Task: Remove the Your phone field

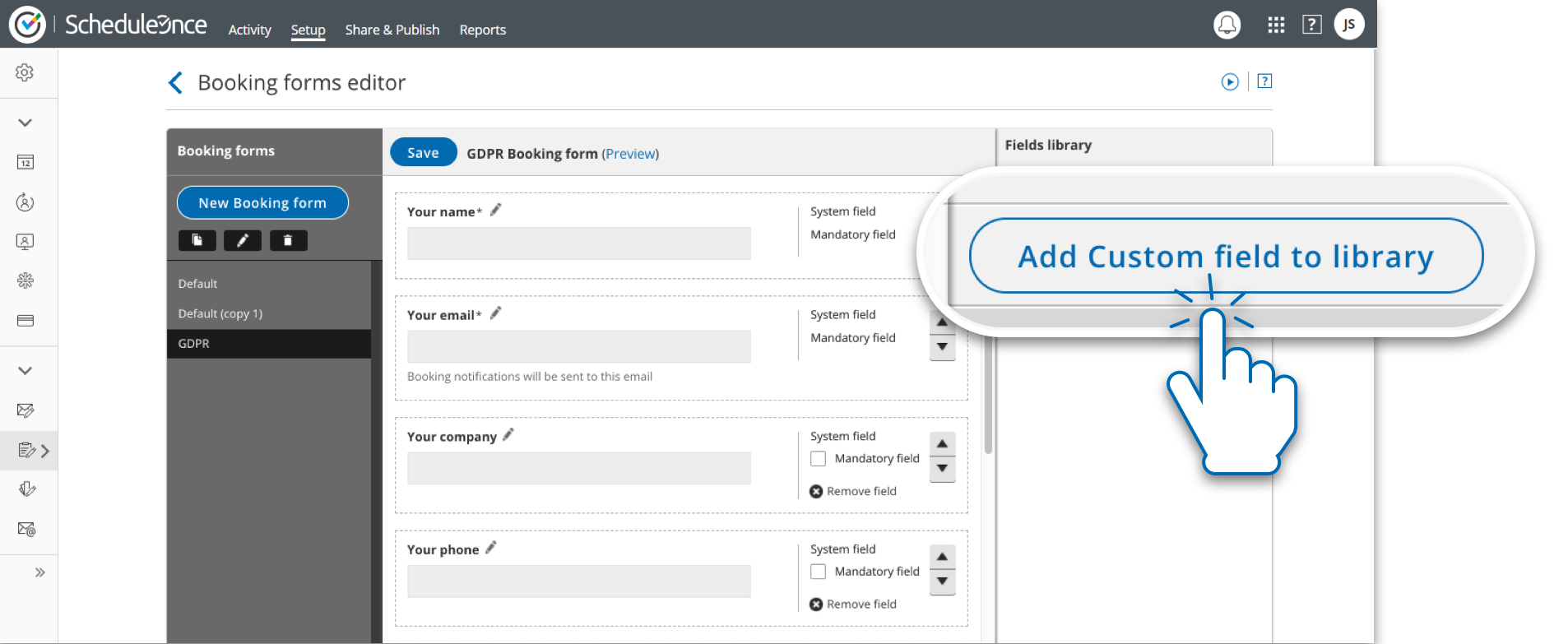Action: [x=853, y=605]
